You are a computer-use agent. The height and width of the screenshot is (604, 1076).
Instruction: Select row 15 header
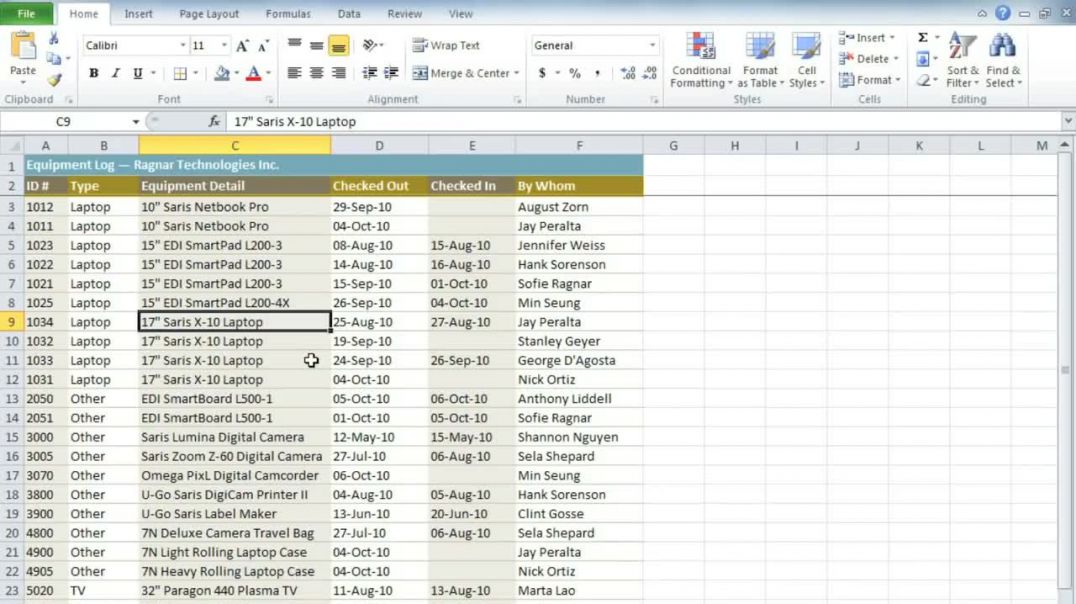pyautogui.click(x=12, y=437)
